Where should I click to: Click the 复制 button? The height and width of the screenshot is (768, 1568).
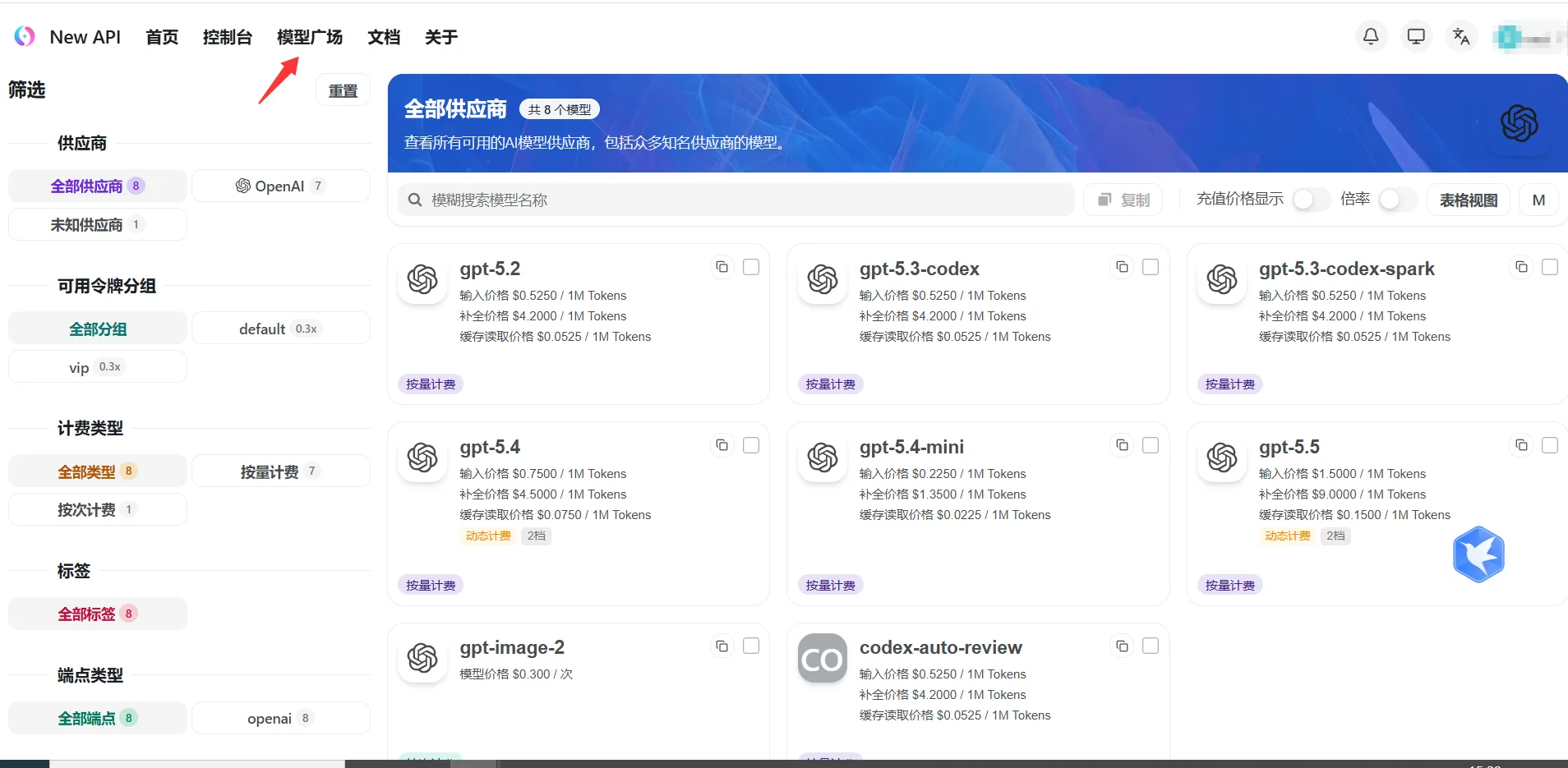click(x=1123, y=200)
